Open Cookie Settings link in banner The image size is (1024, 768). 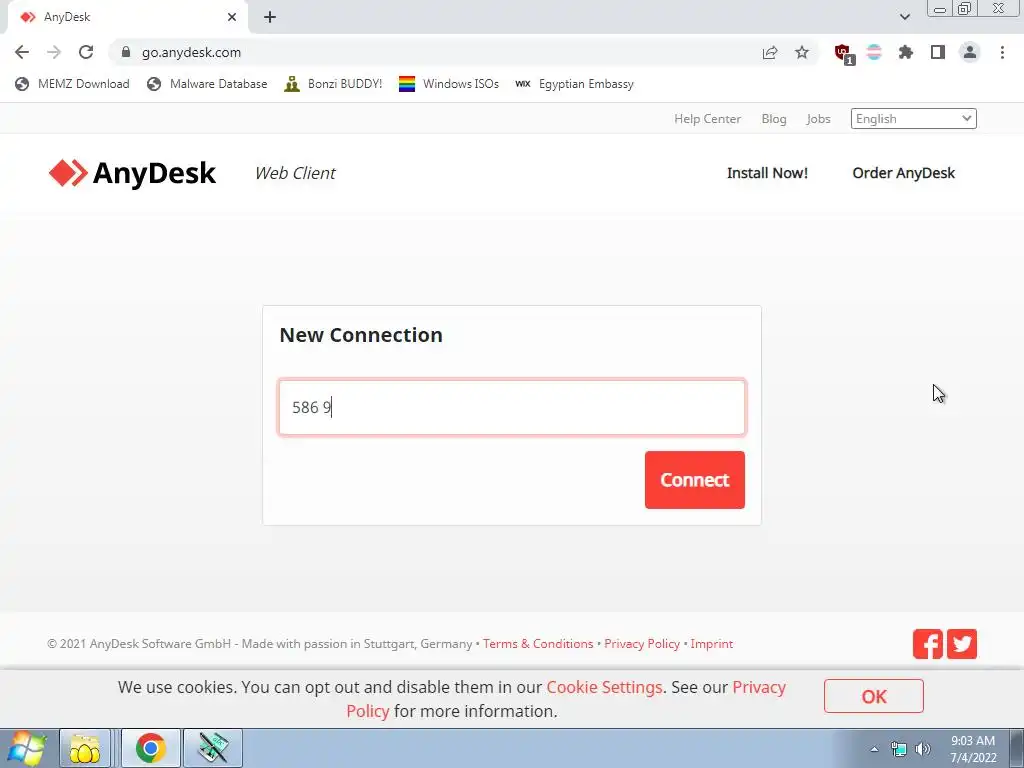click(604, 688)
